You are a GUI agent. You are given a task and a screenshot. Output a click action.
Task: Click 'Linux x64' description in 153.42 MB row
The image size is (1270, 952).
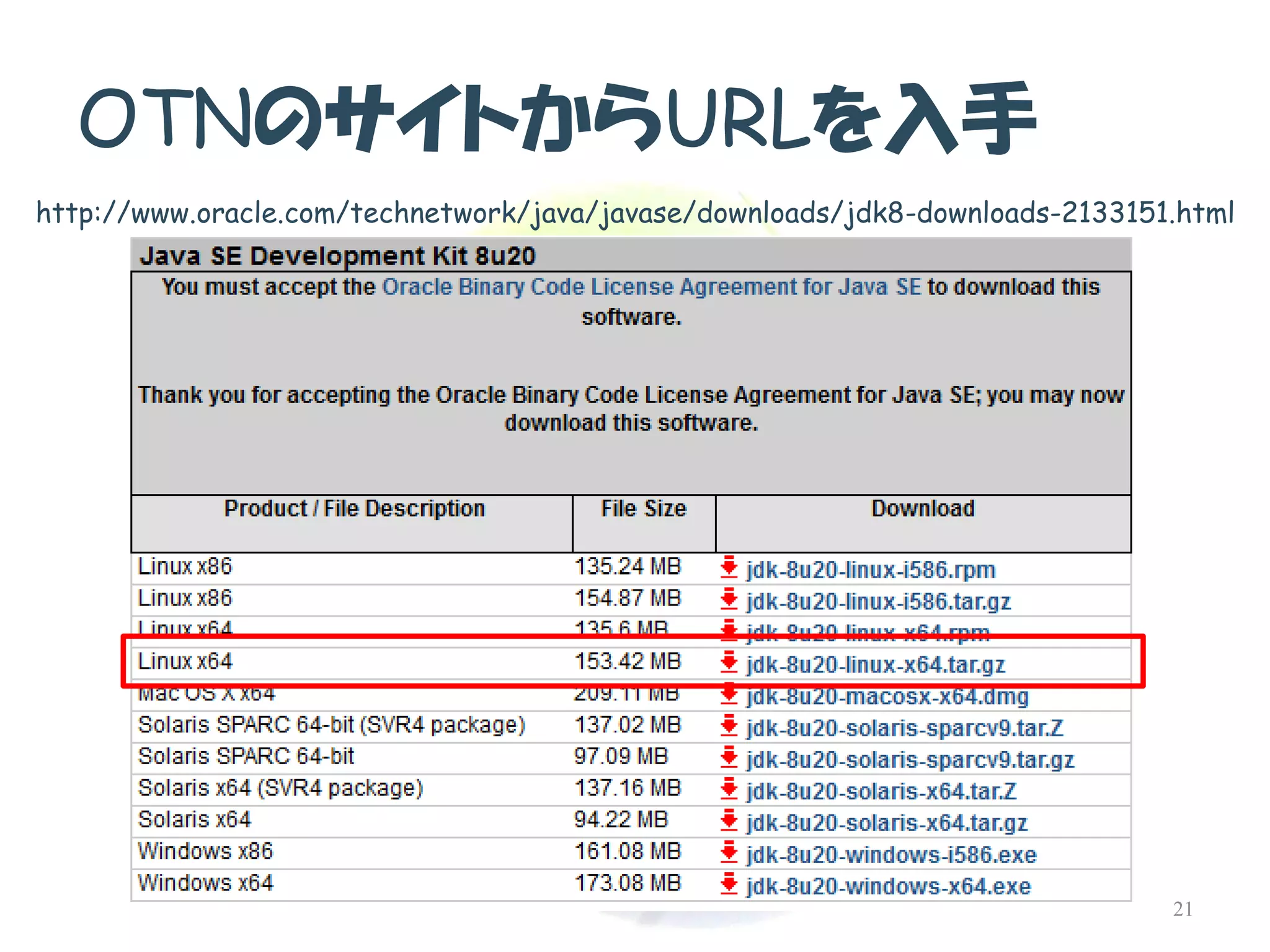click(185, 661)
